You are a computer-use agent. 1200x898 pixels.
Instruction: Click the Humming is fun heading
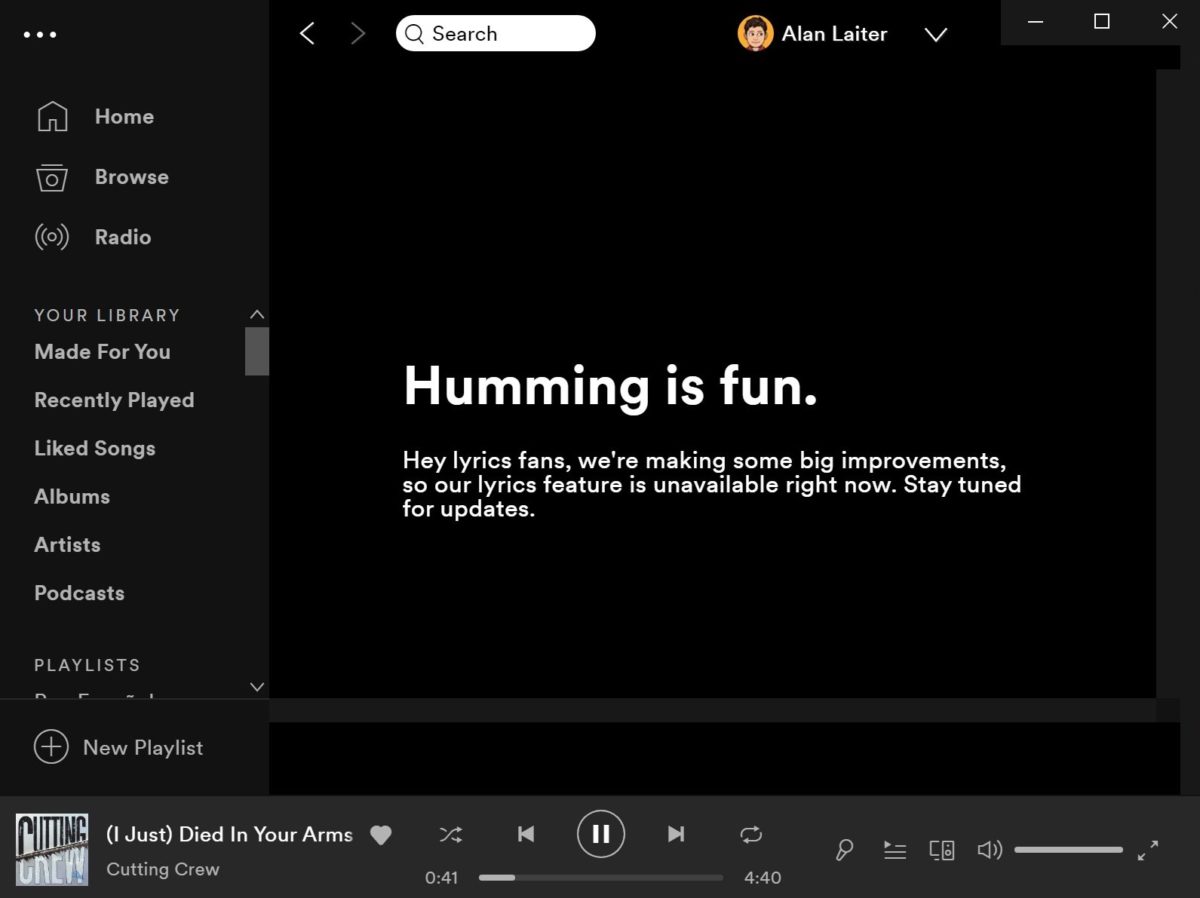pyautogui.click(x=610, y=386)
